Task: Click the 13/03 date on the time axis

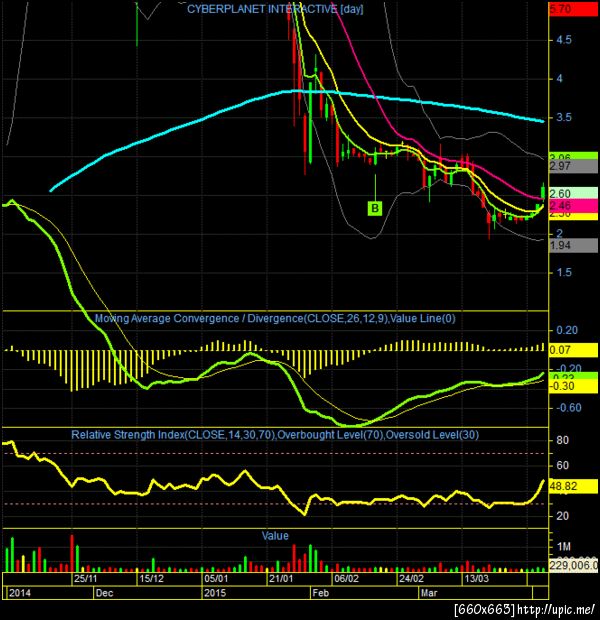Action: click(476, 579)
